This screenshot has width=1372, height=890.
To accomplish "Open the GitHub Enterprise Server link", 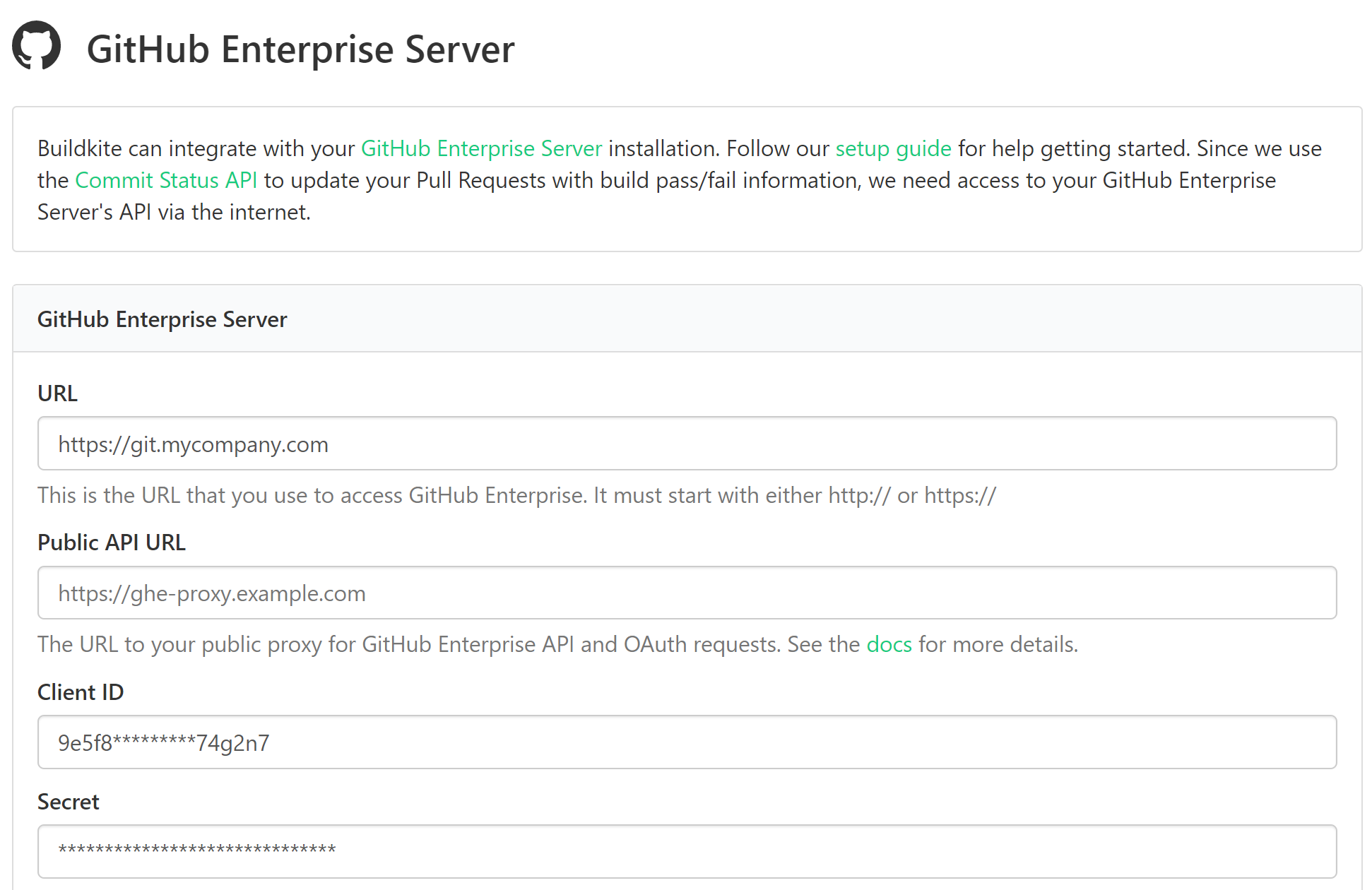I will tap(481, 149).
